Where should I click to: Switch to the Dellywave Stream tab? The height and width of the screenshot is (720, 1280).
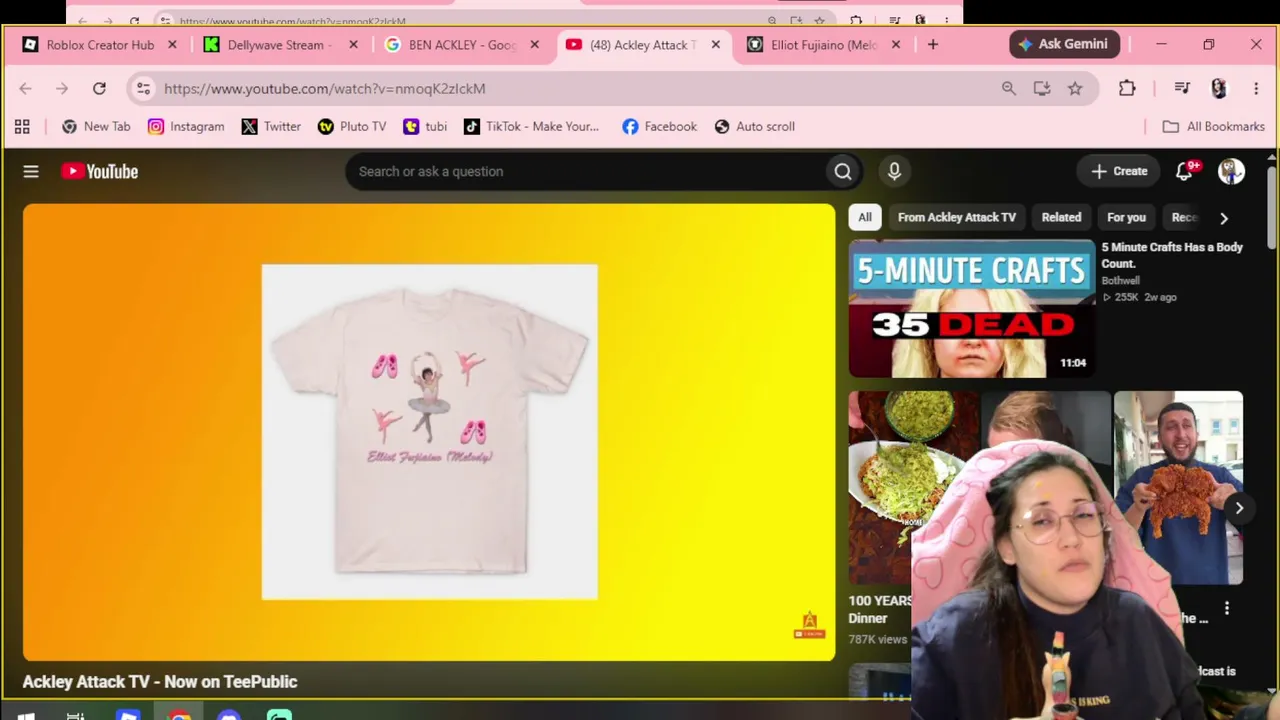(x=280, y=45)
